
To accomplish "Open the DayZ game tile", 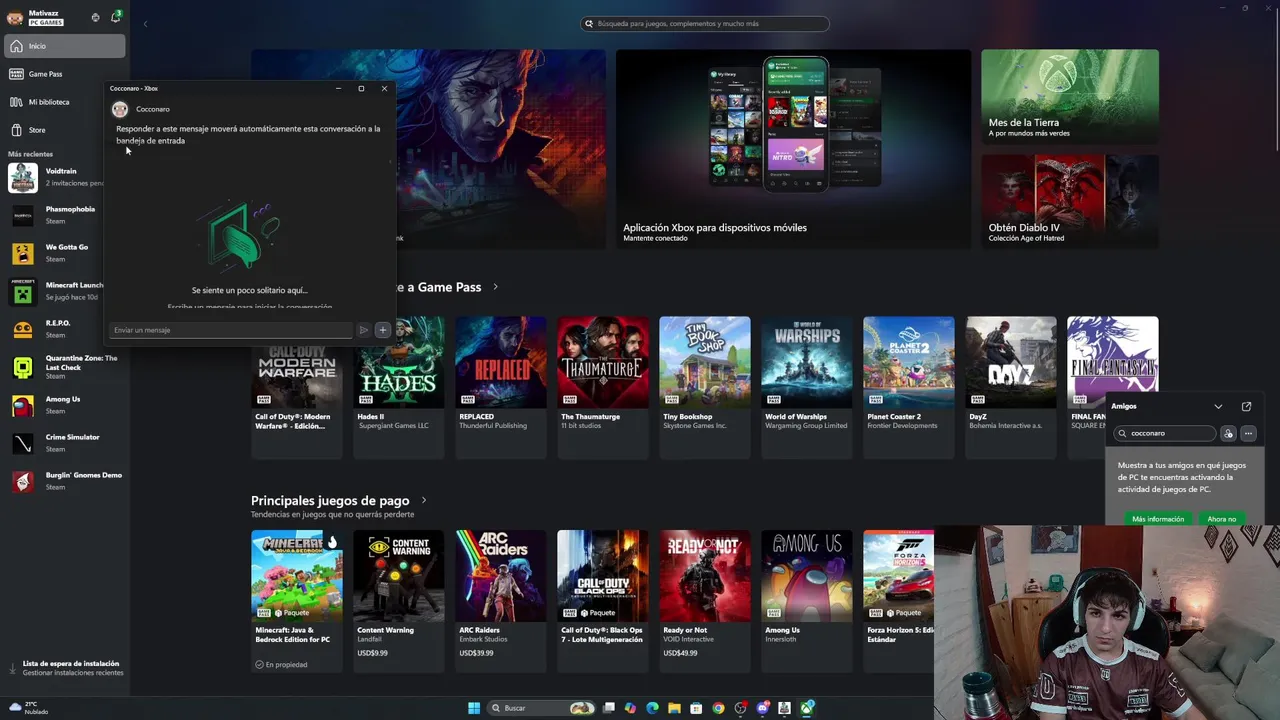I will [x=1011, y=387].
